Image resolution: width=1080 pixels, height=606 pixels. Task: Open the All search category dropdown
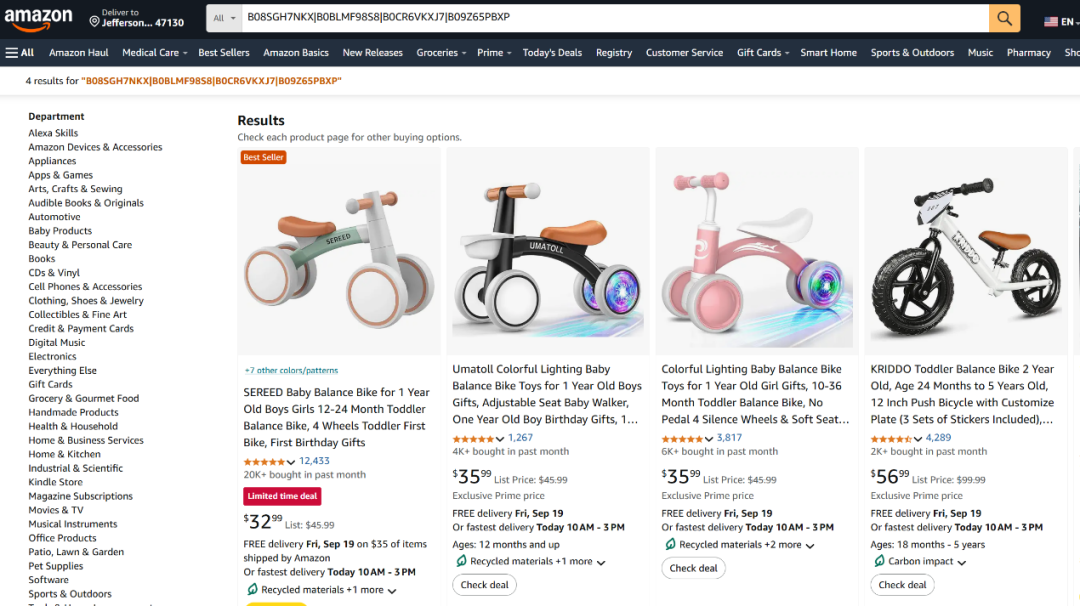(225, 19)
